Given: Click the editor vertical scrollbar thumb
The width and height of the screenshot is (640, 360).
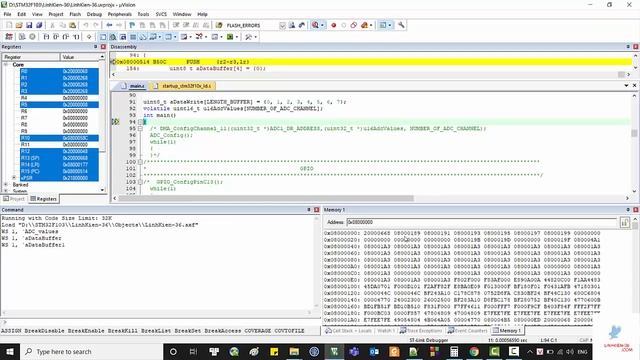Looking at the screenshot, I should click(x=634, y=133).
